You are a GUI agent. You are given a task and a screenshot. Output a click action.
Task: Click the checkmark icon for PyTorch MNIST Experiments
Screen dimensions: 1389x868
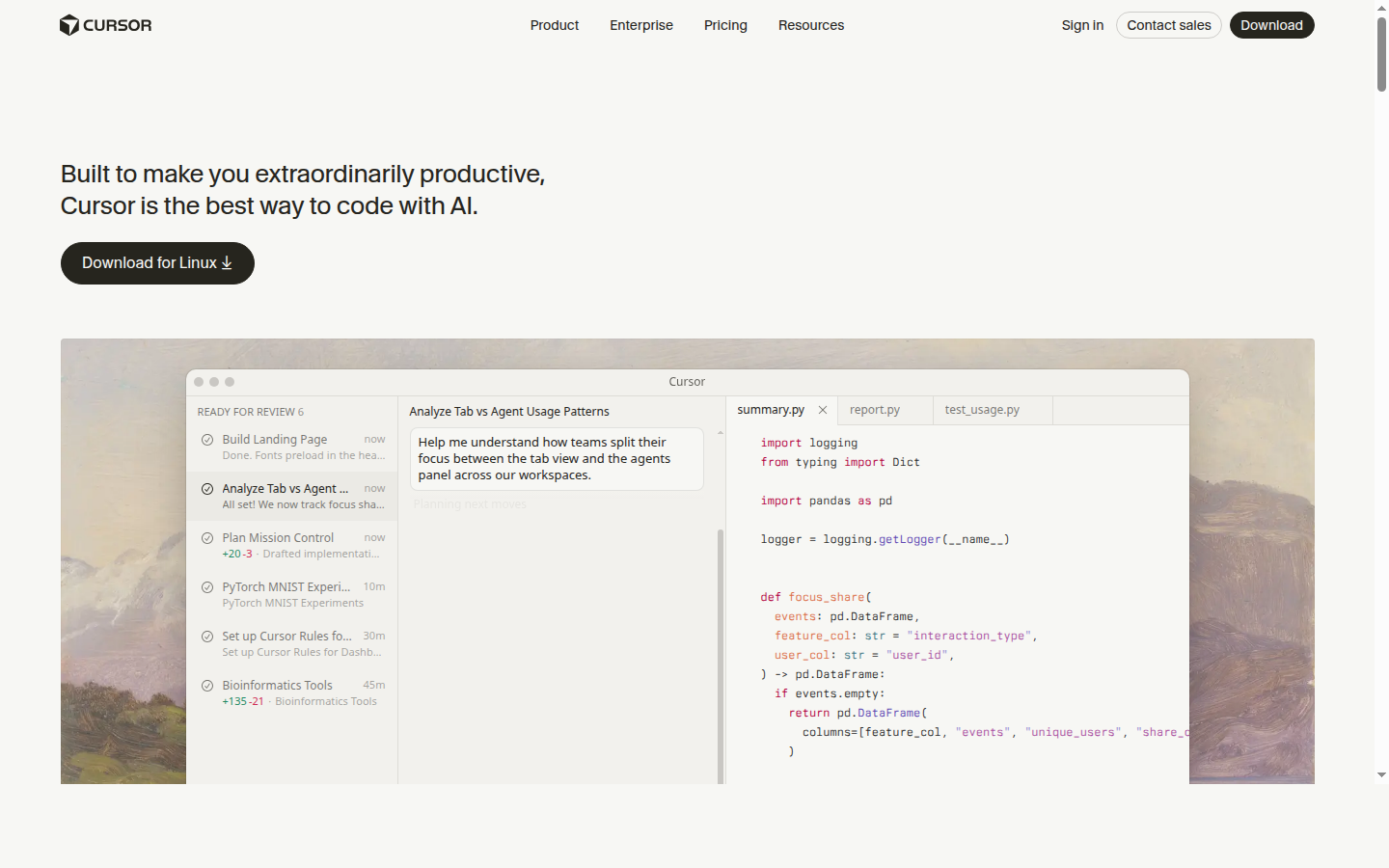(206, 586)
